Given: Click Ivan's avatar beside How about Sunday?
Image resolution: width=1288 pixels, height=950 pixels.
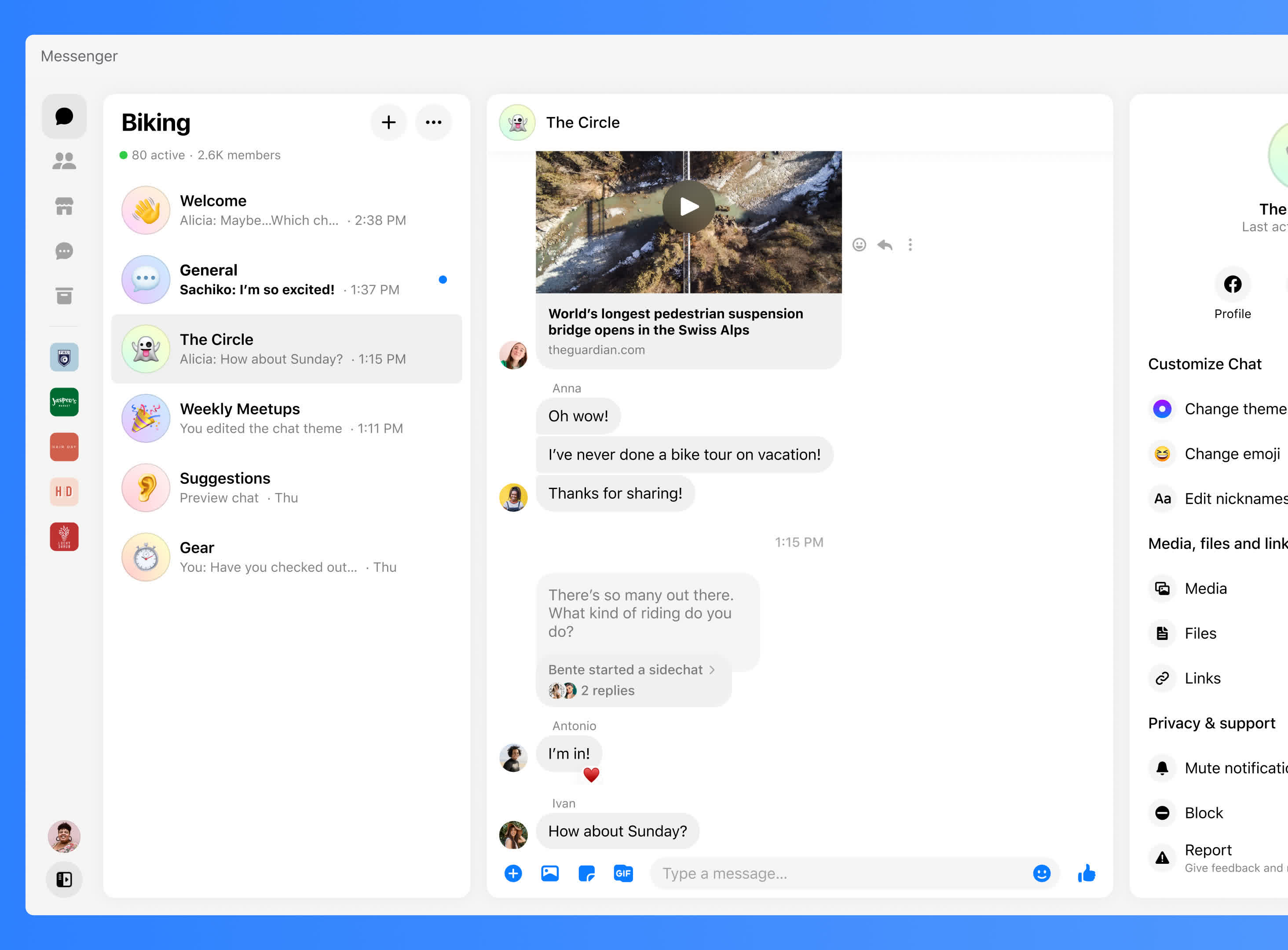Looking at the screenshot, I should [x=513, y=835].
